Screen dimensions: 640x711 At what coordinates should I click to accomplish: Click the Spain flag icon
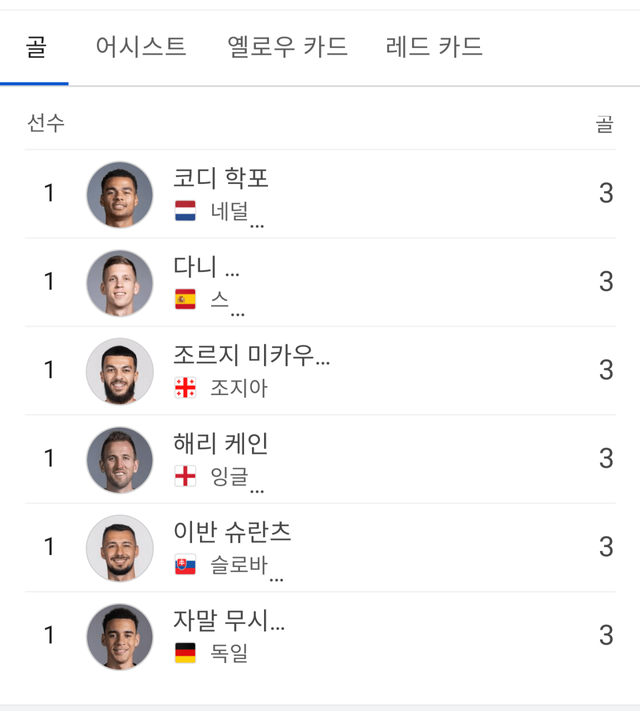click(185, 299)
